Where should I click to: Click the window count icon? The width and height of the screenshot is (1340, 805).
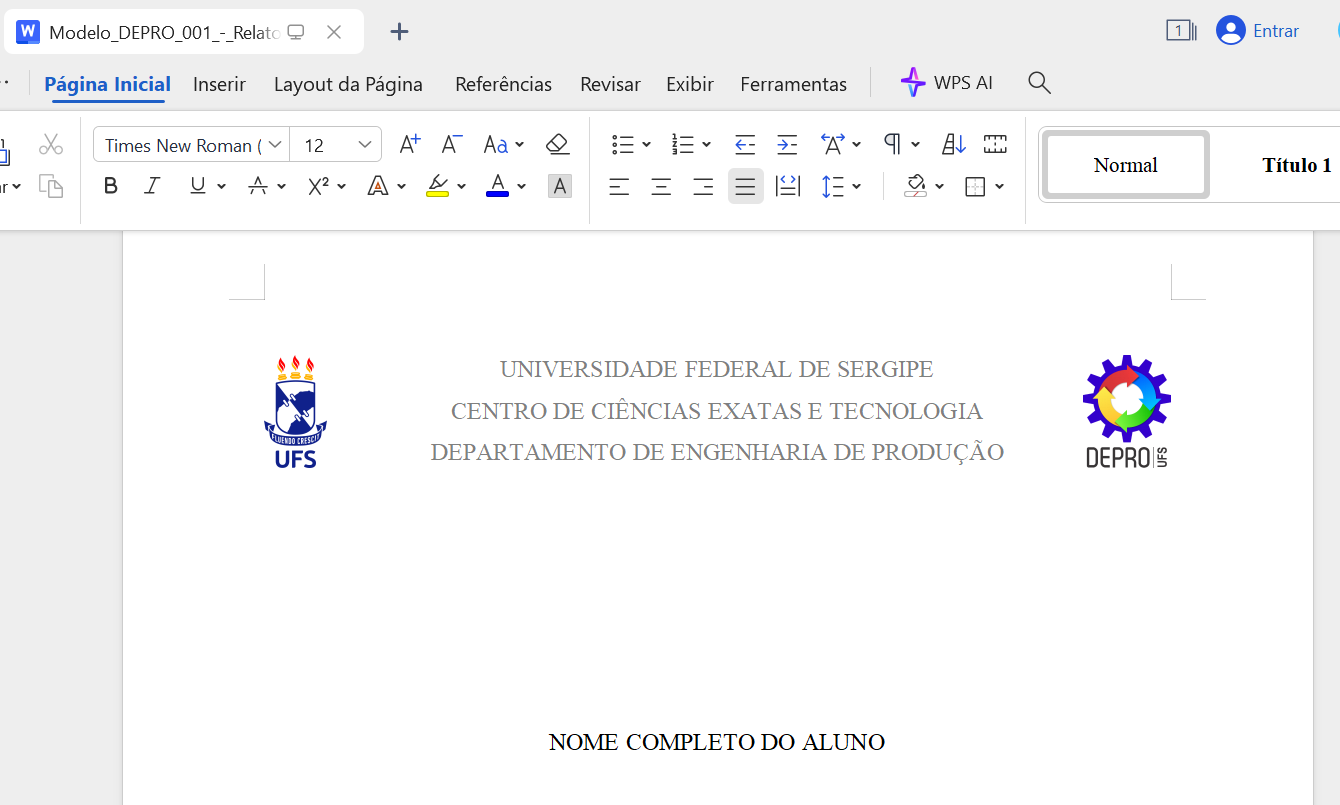click(1181, 31)
